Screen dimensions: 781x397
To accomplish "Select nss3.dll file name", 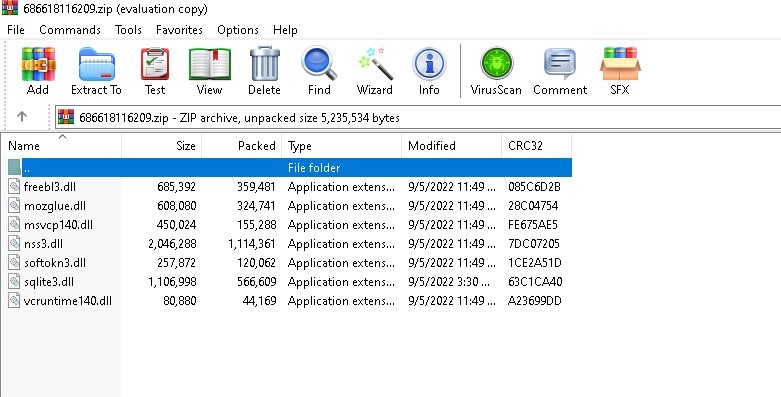I will 43,244.
